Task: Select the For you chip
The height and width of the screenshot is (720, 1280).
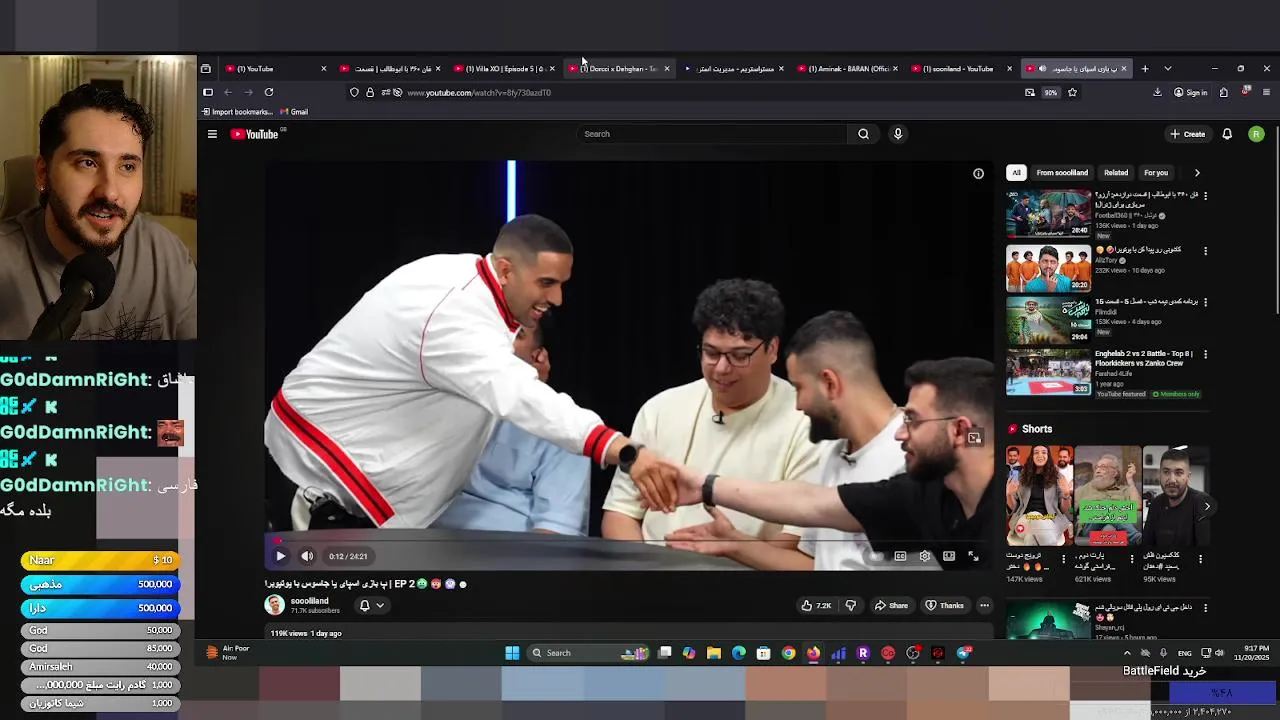Action: click(x=1156, y=173)
